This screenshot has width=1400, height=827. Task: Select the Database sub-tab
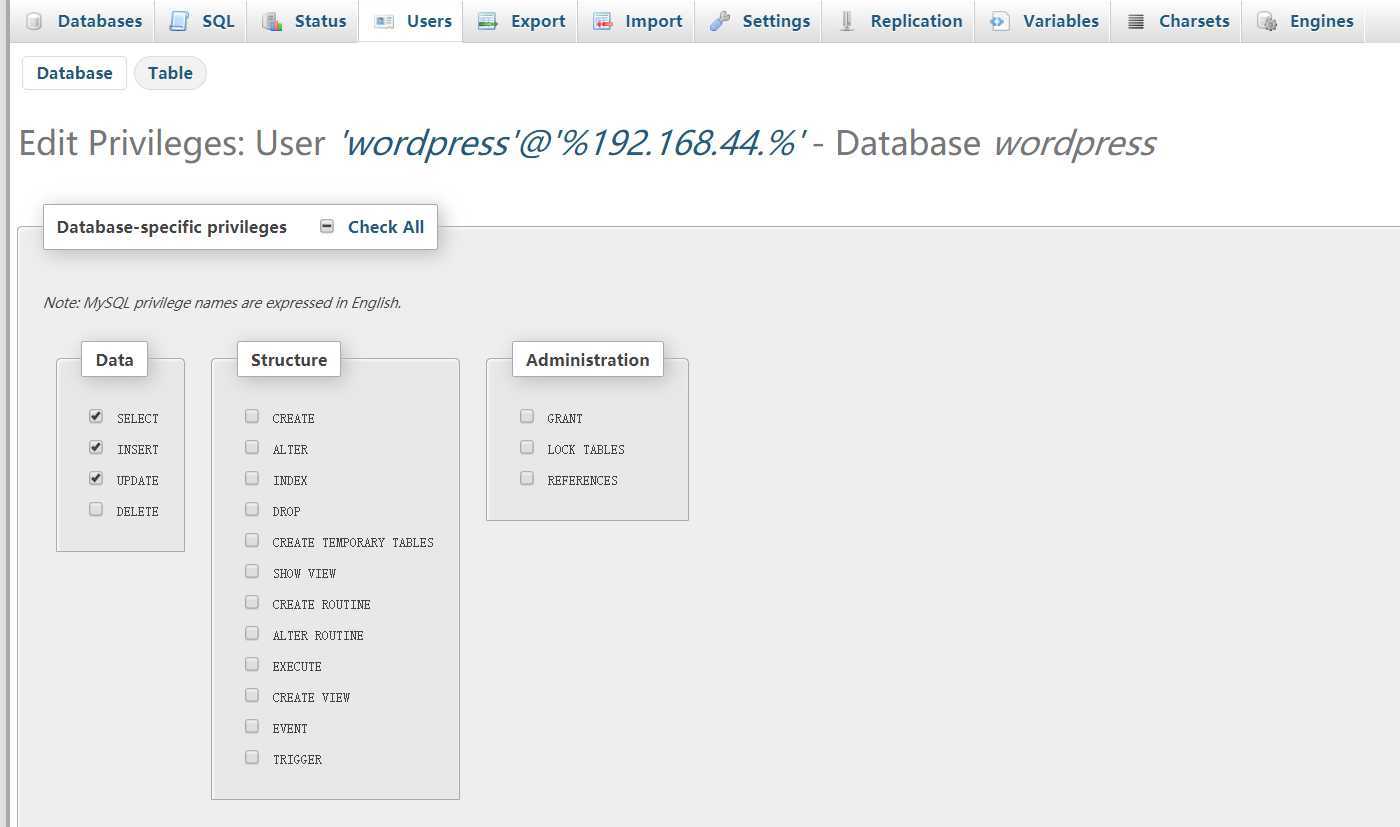coord(74,73)
